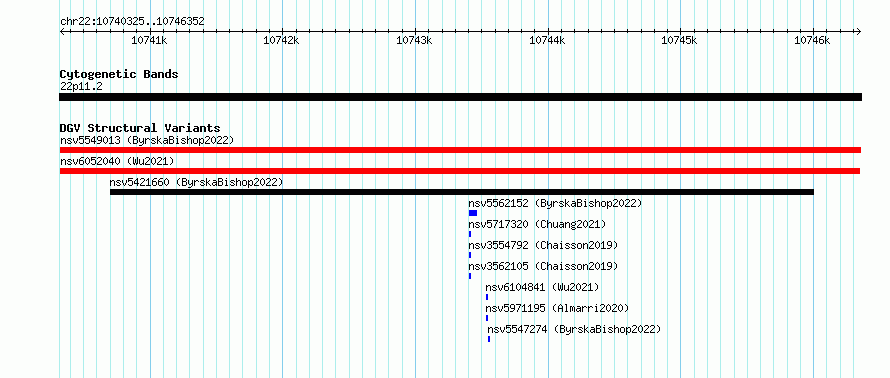Click the right arrowhead of the ruler
Image resolution: width=890 pixels, height=378 pixels.
(x=858, y=31)
